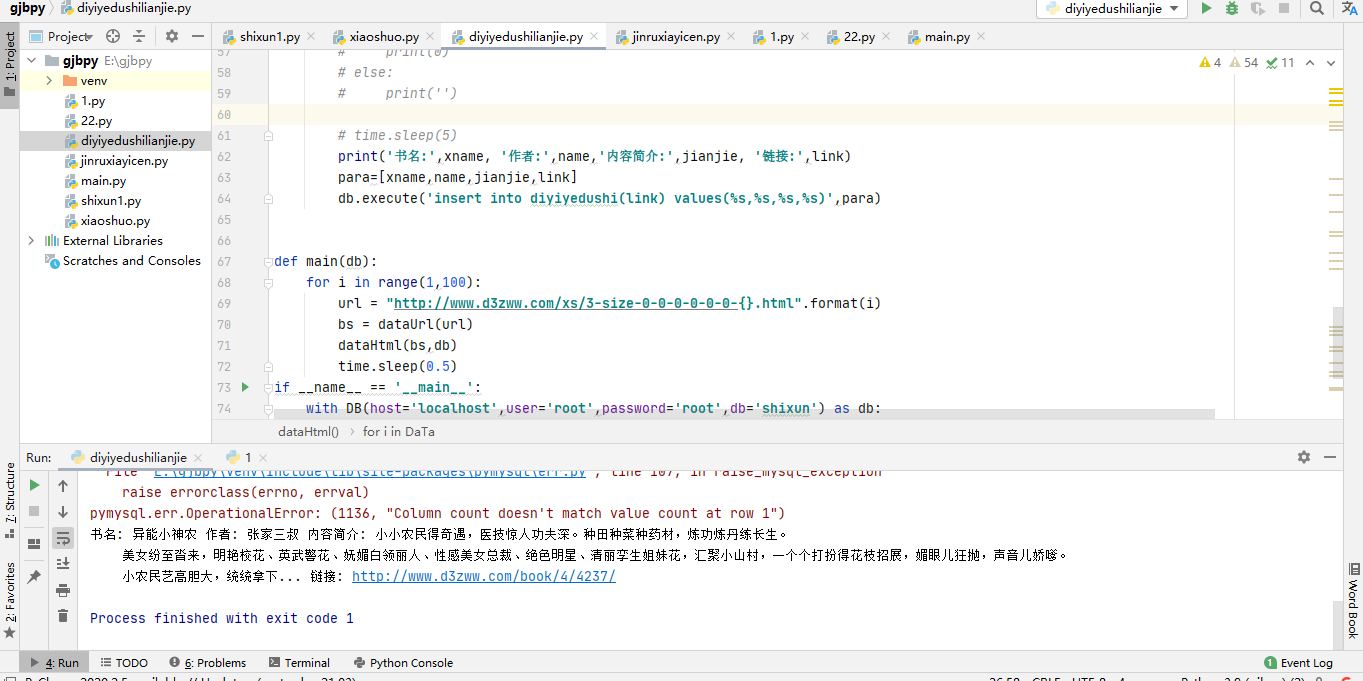
Task: Stop process square in Run panel
Action: (x=35, y=511)
